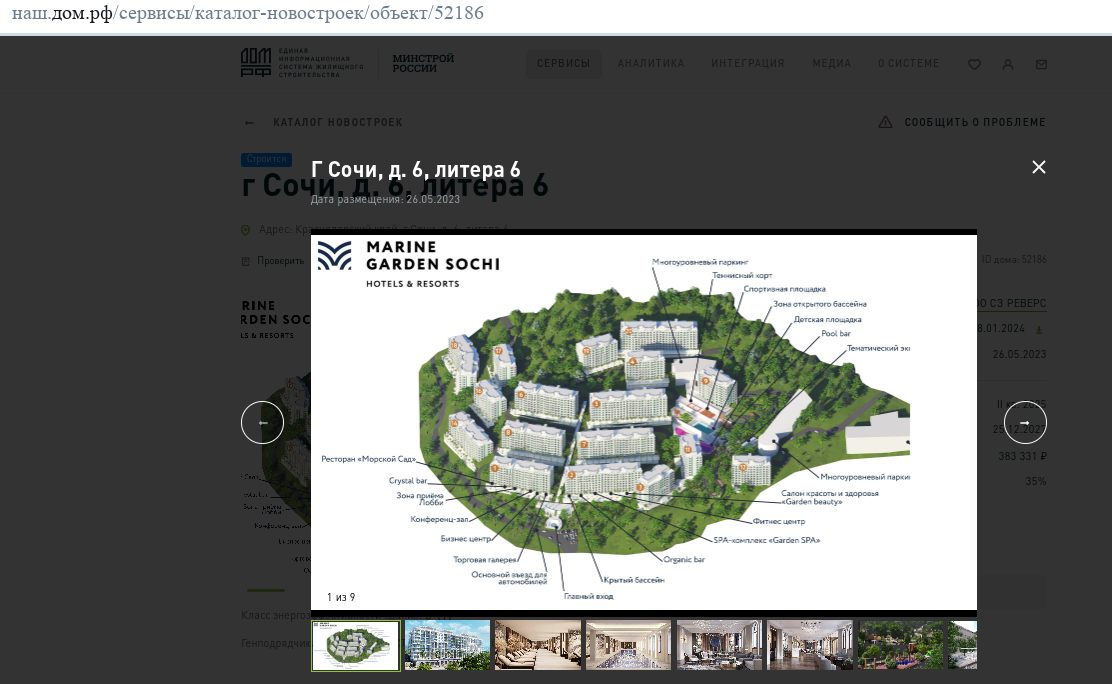Select the fifth thumbnail with chandelier hall
Viewport: 1112px width, 684px height.
point(719,645)
